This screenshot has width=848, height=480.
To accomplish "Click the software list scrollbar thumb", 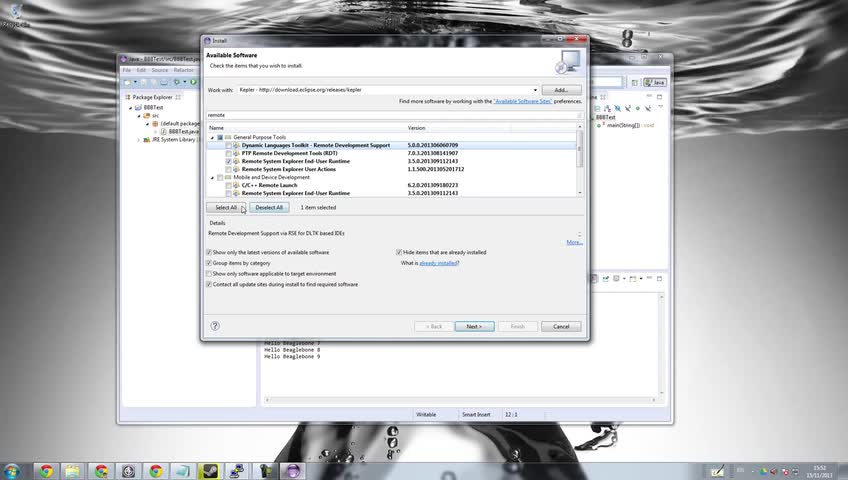I will [x=580, y=149].
